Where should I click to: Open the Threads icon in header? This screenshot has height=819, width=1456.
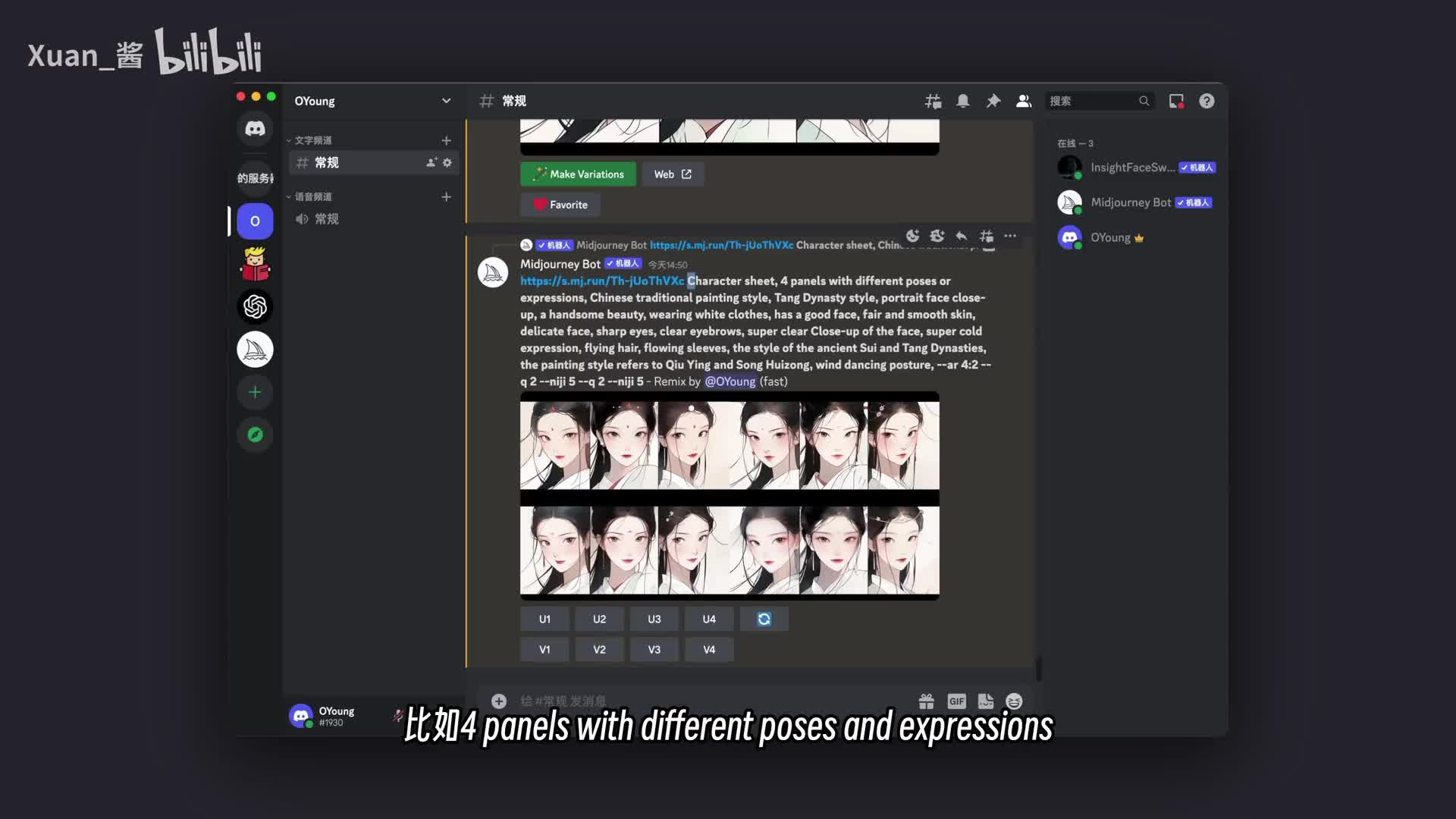933,101
